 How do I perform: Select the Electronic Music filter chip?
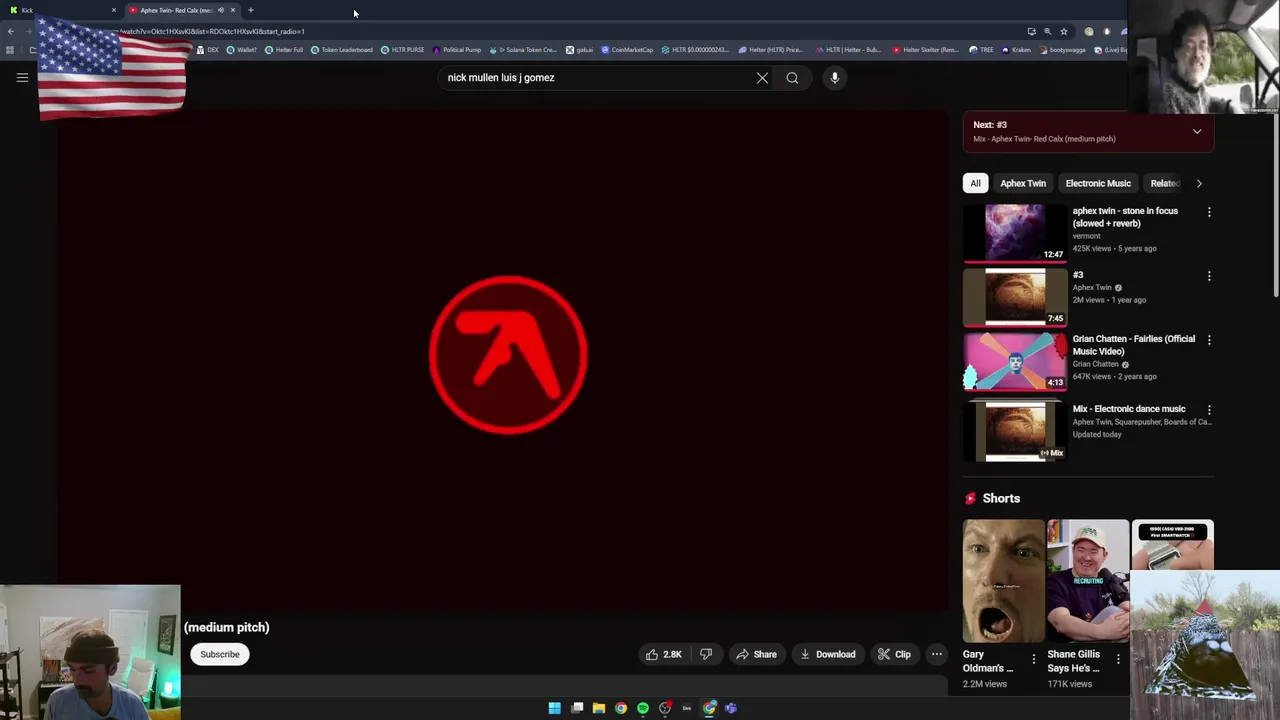[x=1098, y=183]
